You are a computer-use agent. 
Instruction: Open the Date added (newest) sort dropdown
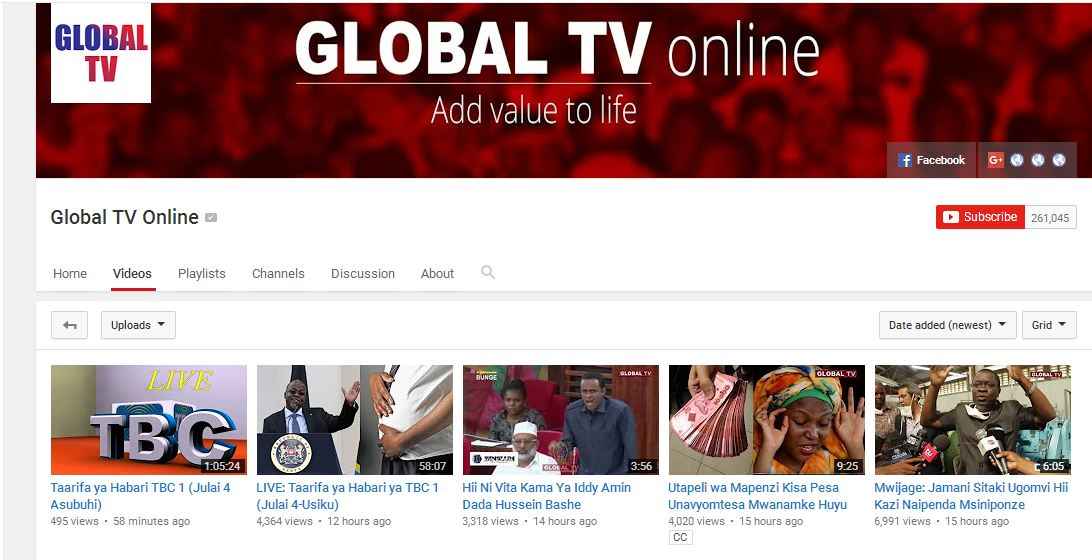coord(947,325)
